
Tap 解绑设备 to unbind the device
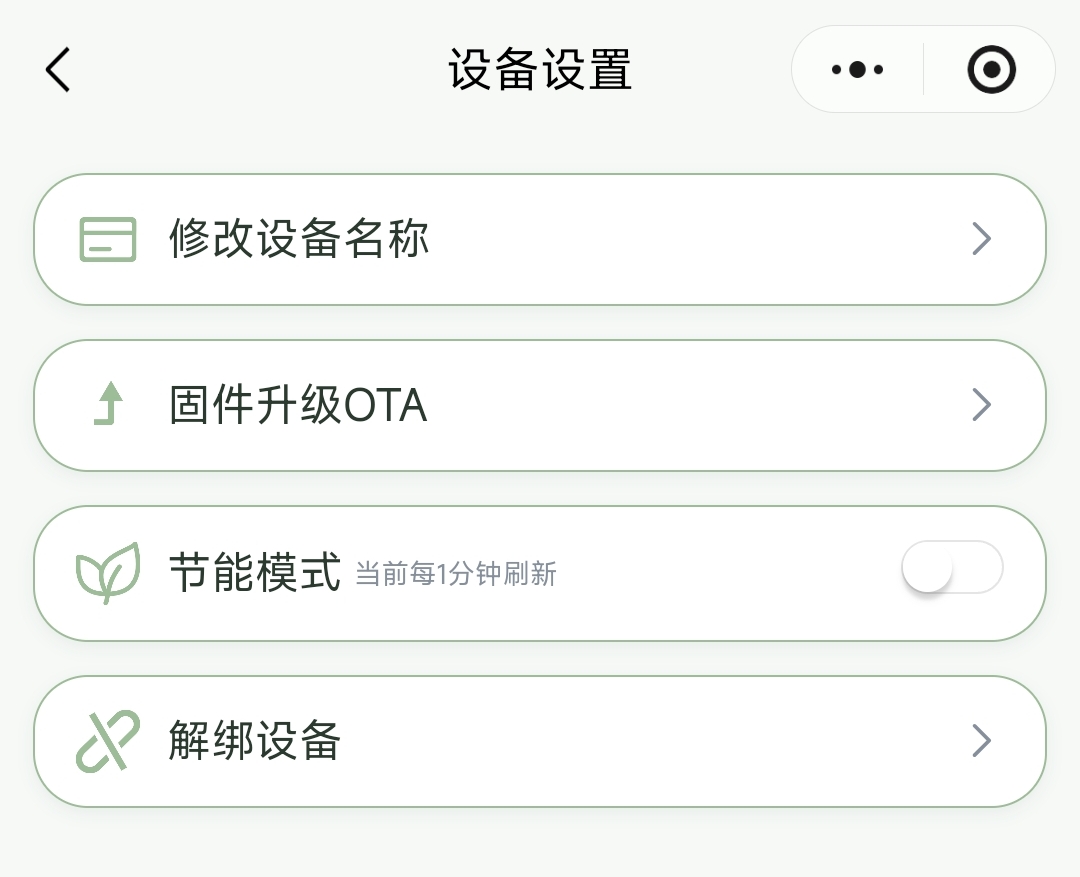click(x=255, y=740)
